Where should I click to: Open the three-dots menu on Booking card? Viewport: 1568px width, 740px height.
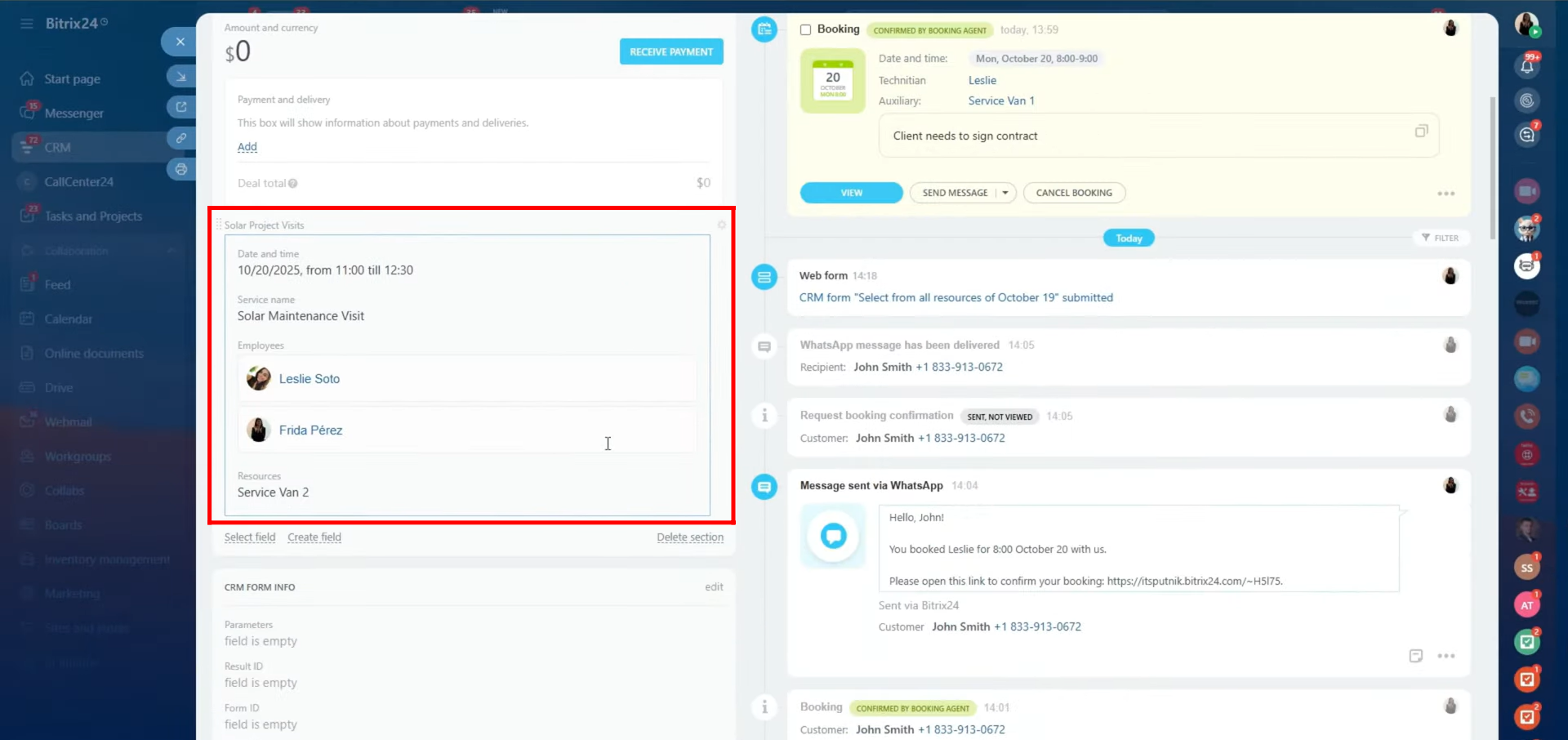point(1445,194)
